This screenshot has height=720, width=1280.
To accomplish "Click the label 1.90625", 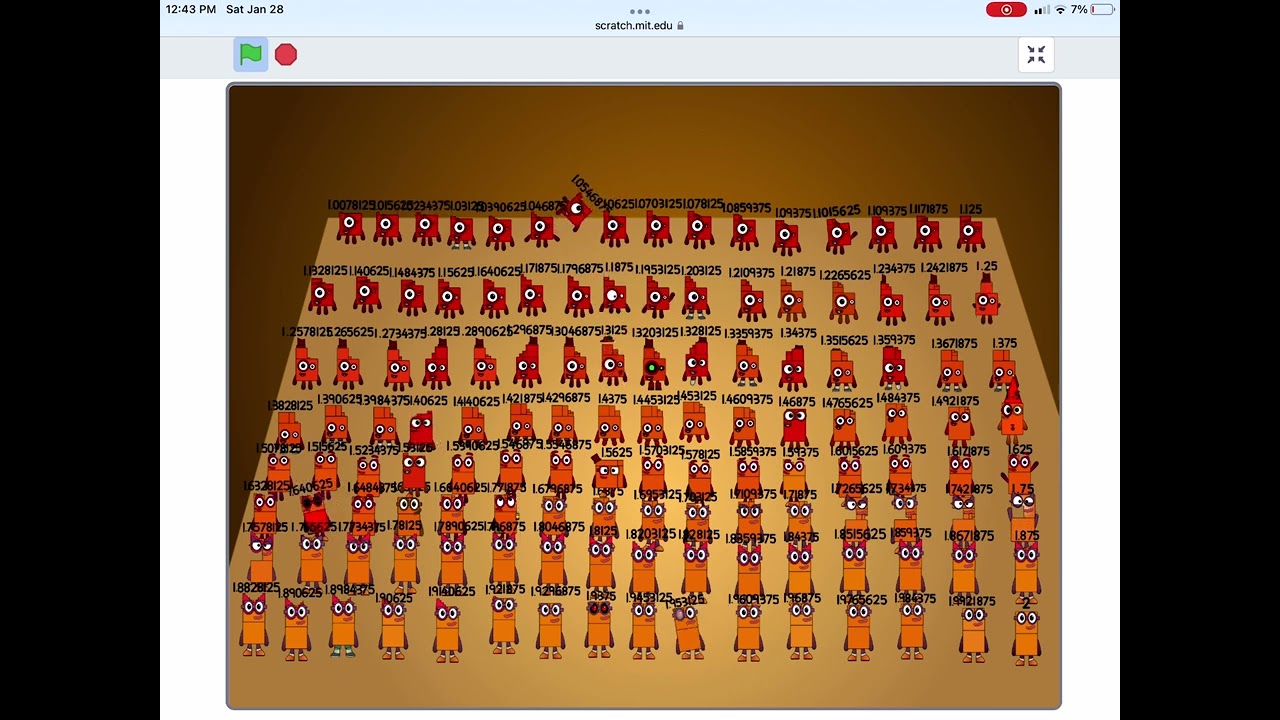I will 394,598.
